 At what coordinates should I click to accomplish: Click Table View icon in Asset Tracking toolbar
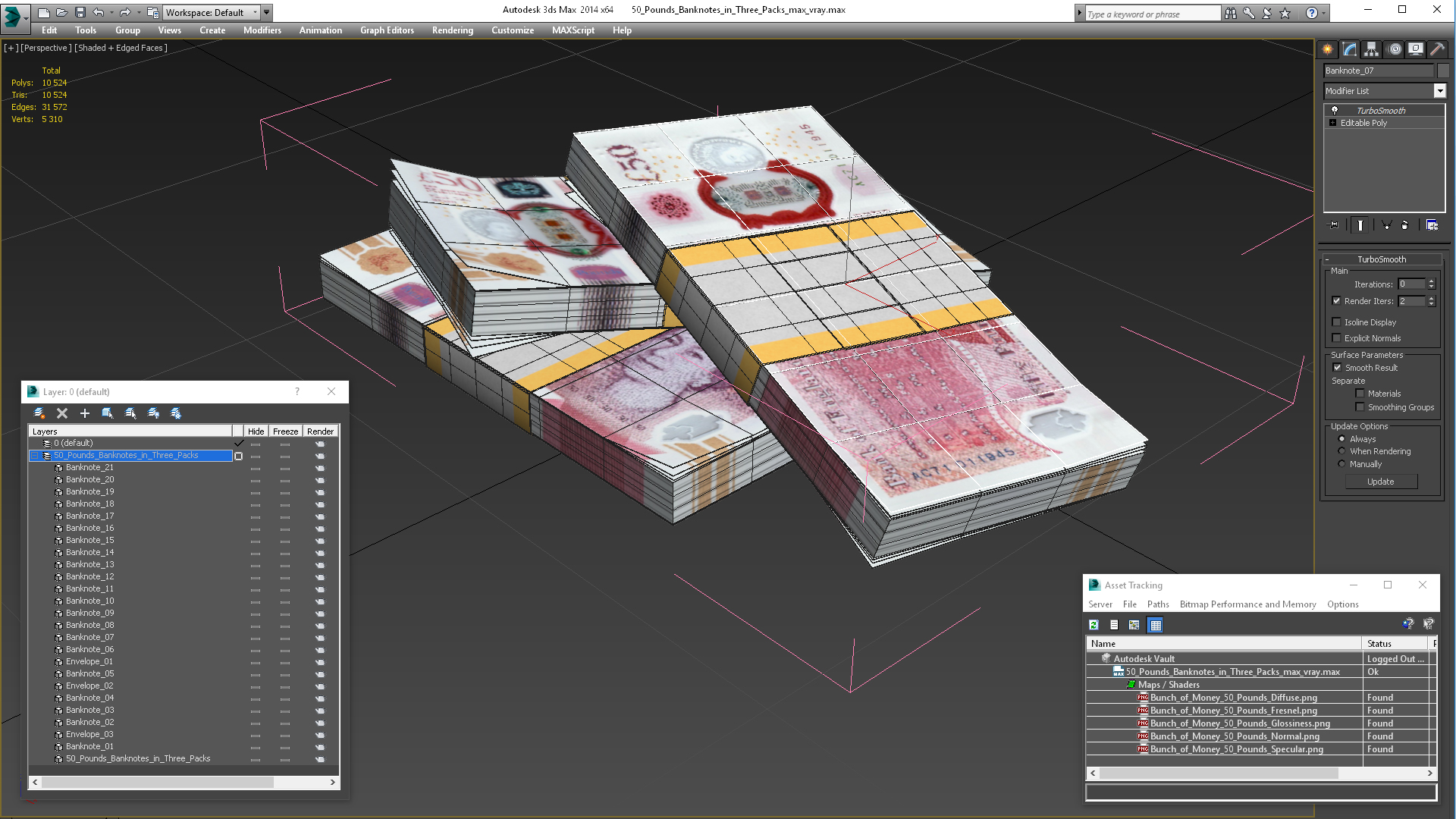coord(1156,625)
